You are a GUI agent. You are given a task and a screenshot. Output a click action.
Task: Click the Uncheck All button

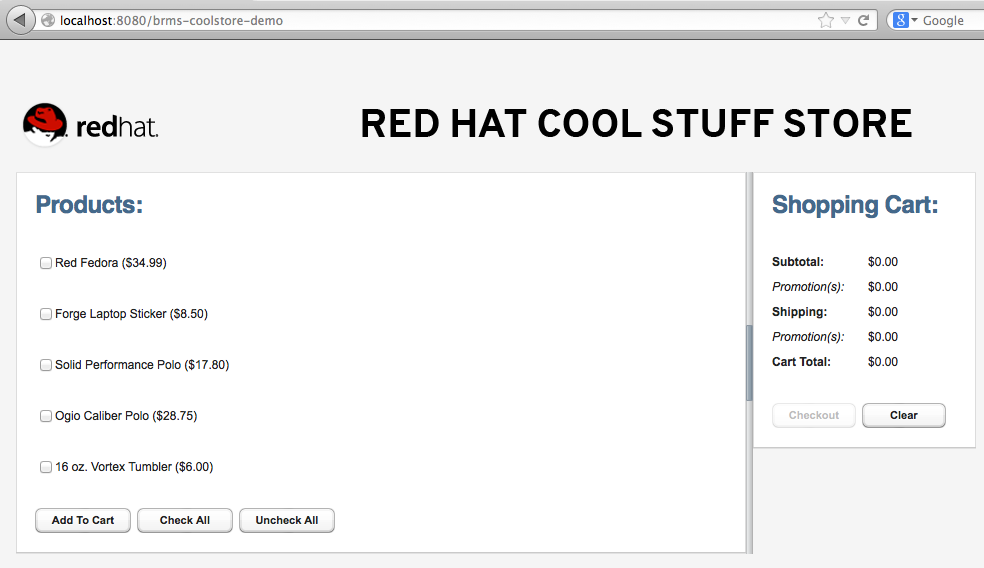click(x=287, y=520)
